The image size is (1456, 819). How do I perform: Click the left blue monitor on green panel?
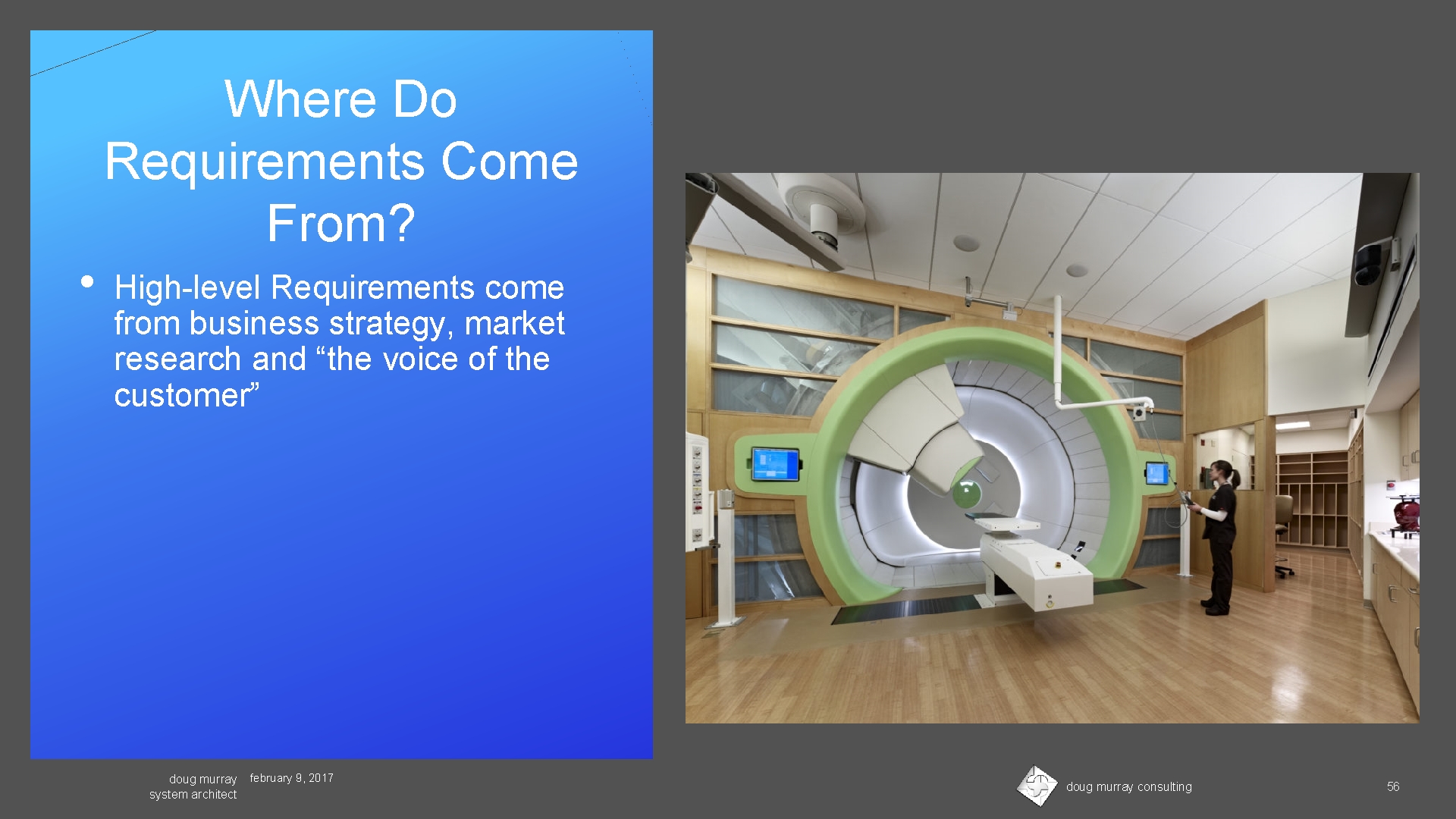(x=775, y=463)
